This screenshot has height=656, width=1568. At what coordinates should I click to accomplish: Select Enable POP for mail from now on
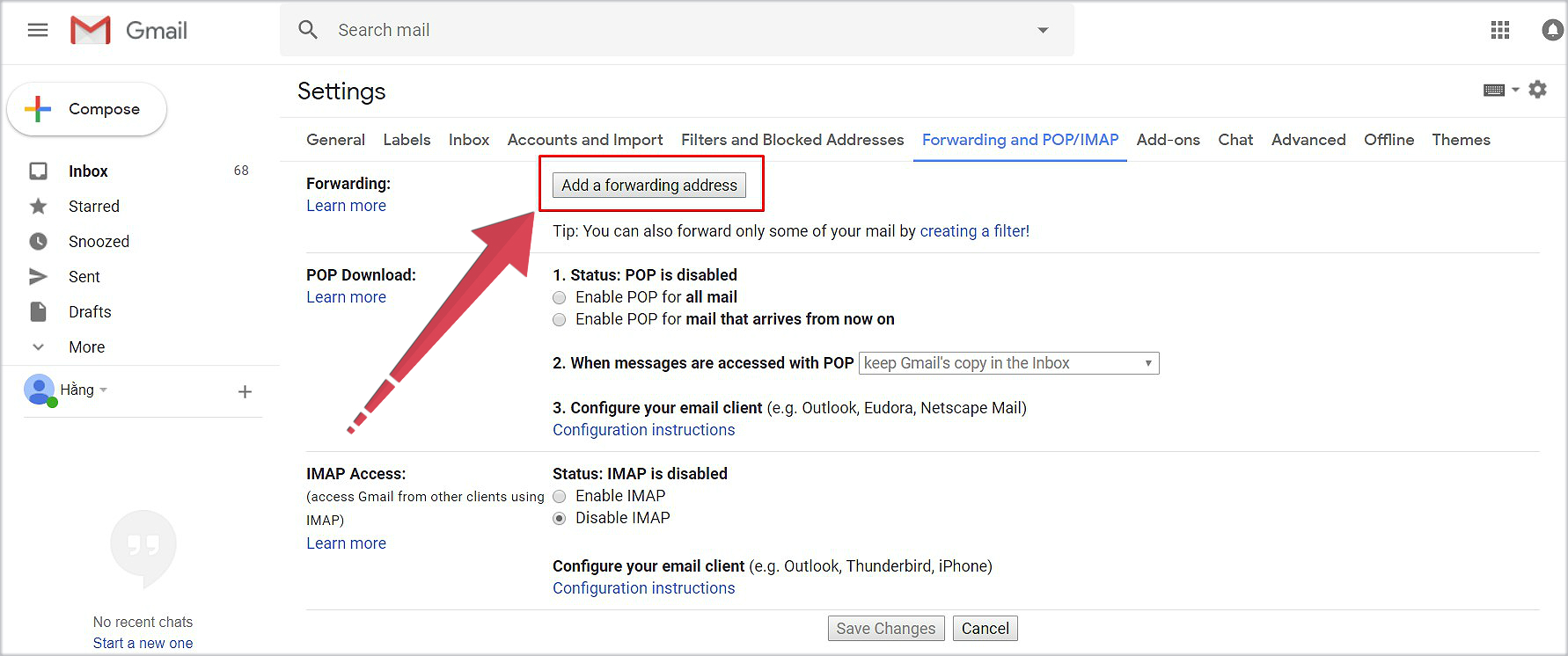point(560,320)
